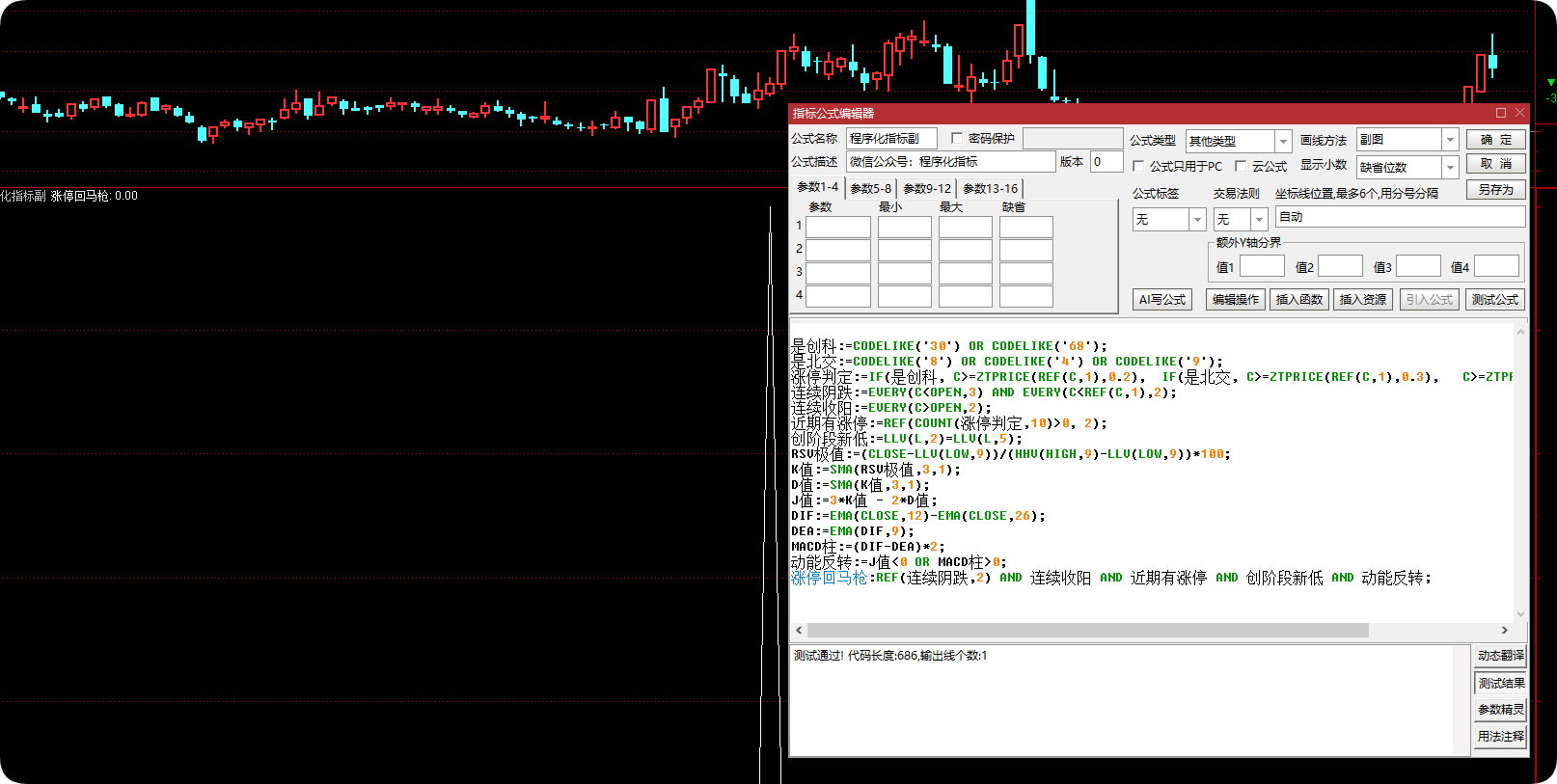Click the 涨停回马枪 output line in code
The width and height of the screenshot is (1557, 784).
coord(1111,578)
